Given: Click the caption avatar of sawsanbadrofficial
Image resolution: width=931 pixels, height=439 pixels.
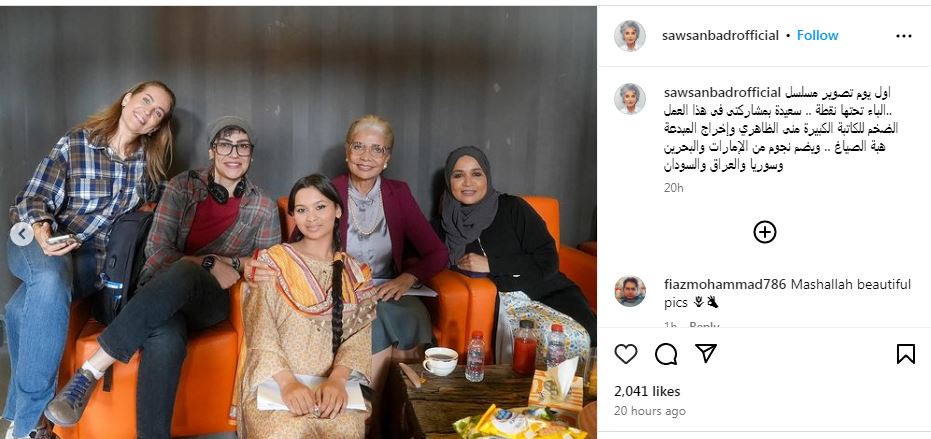Looking at the screenshot, I should tap(629, 99).
